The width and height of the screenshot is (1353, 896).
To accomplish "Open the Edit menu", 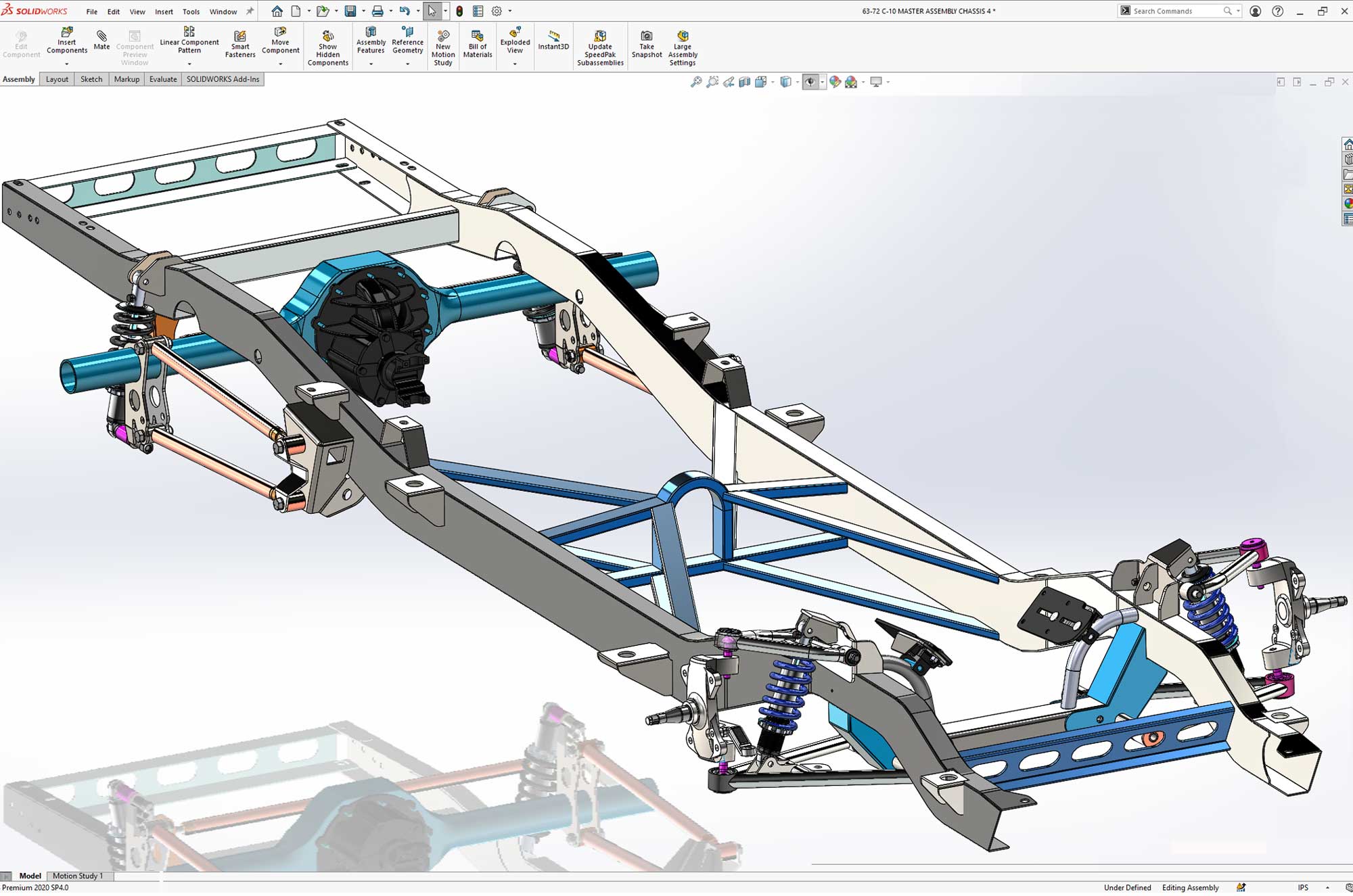I will 114,11.
